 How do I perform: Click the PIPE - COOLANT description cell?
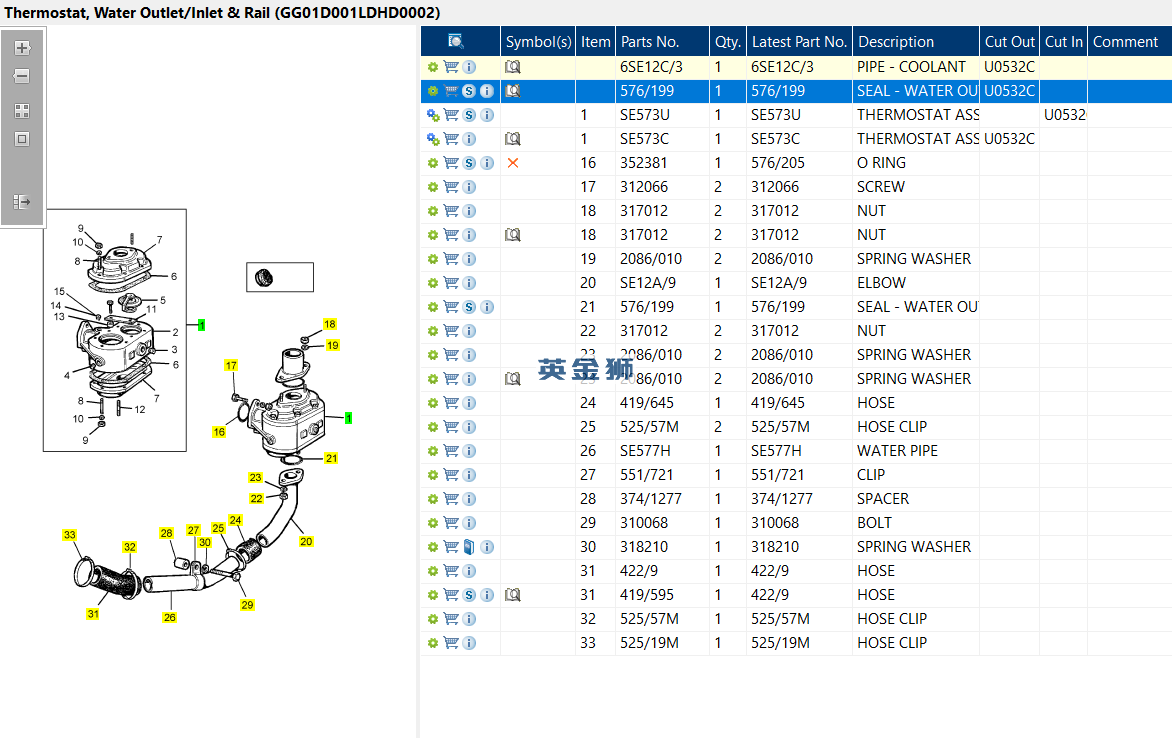coord(916,67)
